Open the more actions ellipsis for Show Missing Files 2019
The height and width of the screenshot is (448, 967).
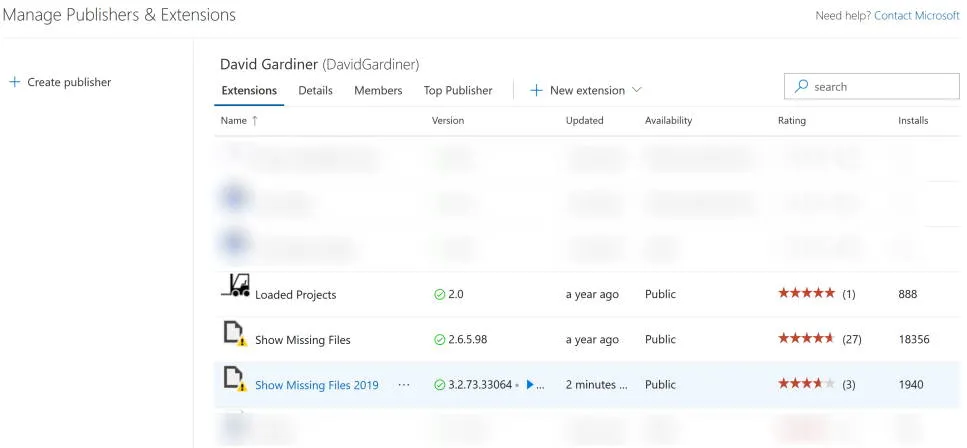[x=404, y=385]
